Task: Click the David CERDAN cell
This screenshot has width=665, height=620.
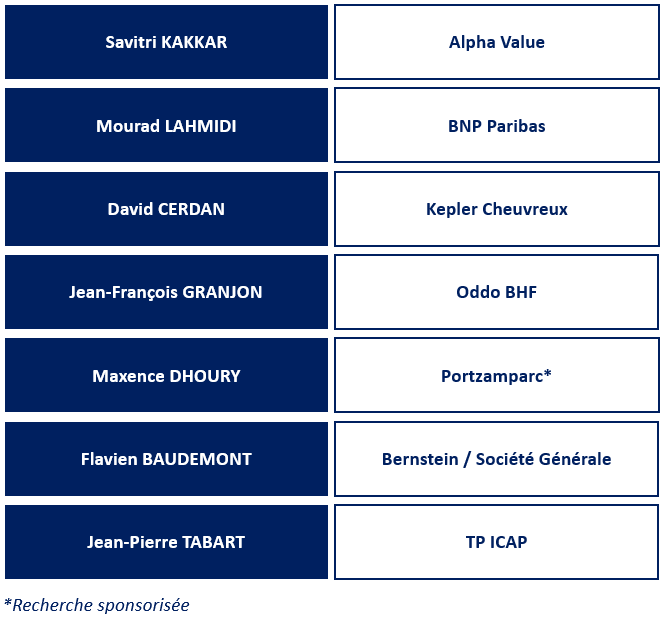Action: coord(166,209)
